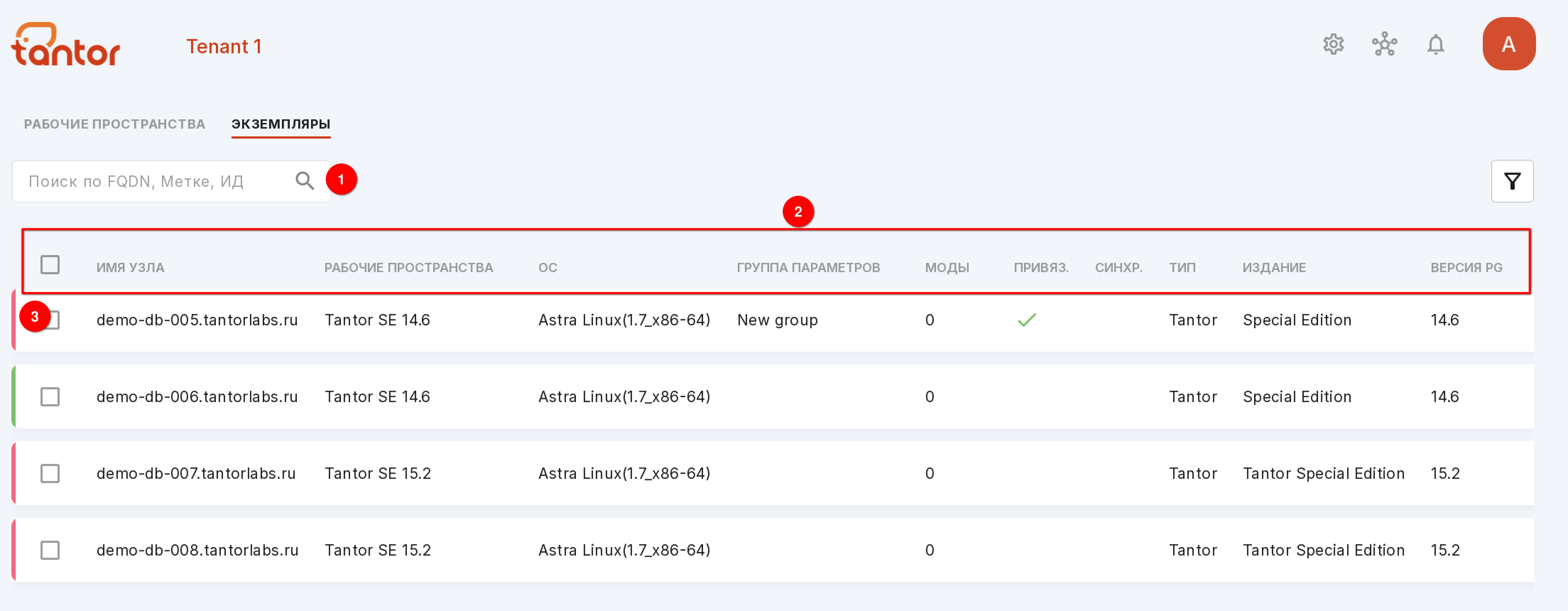Sort by Группа параметров column header
This screenshot has height=611, width=1568.
click(808, 267)
